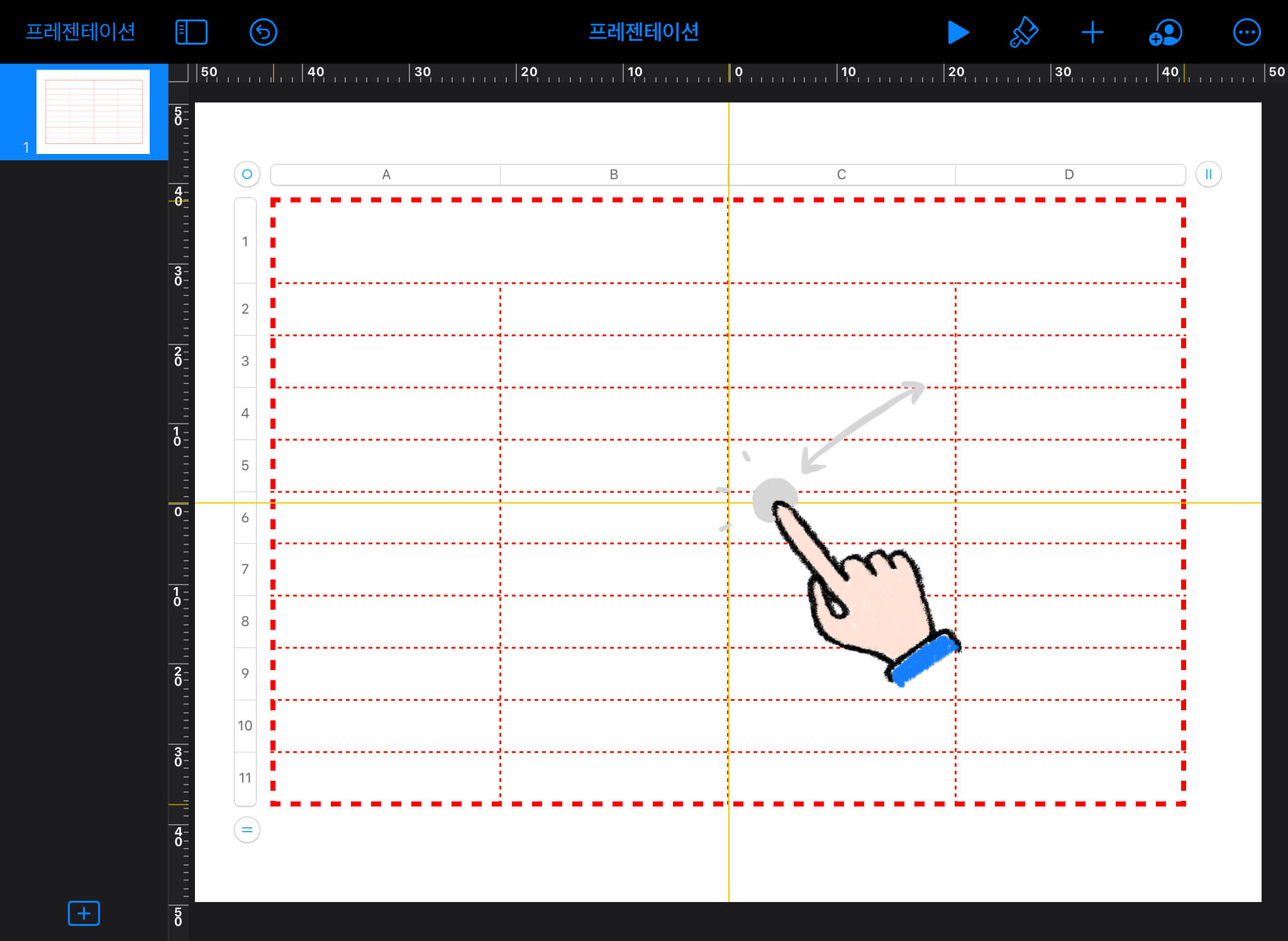Select row 1 header
This screenshot has width=1288, height=941.
click(245, 241)
